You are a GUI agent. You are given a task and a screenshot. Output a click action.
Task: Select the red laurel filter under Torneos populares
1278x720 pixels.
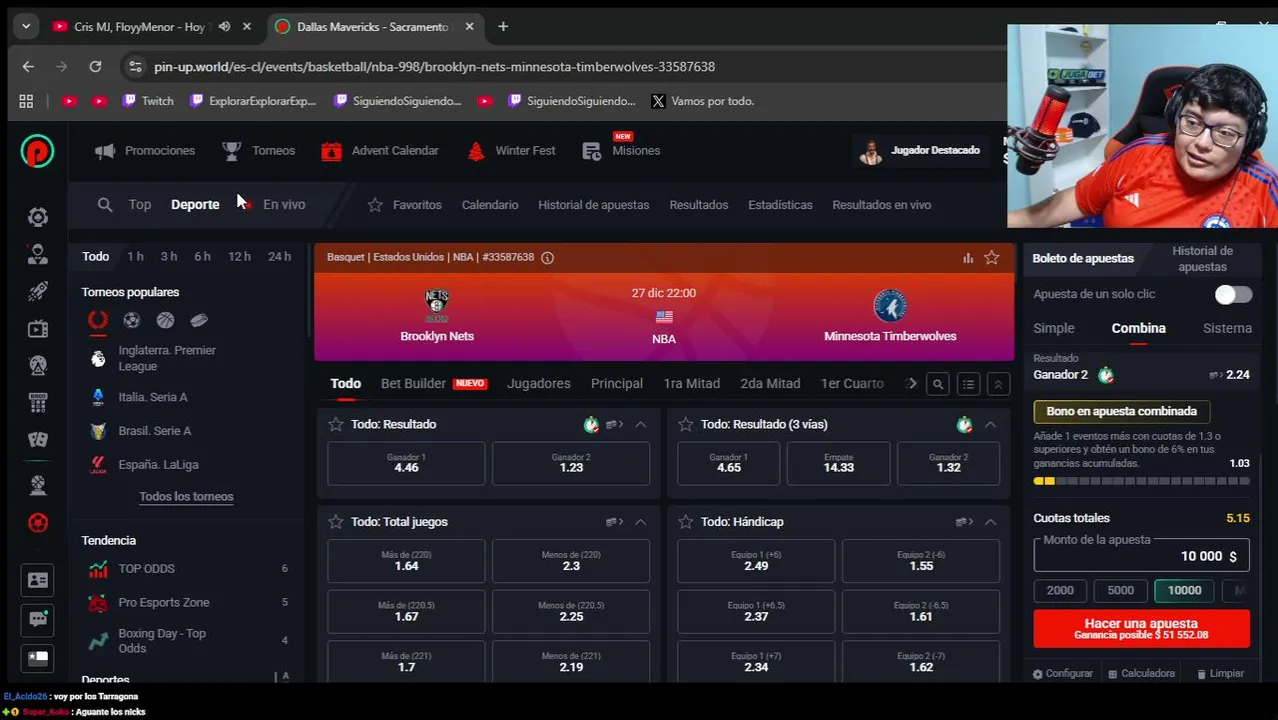pos(98,320)
